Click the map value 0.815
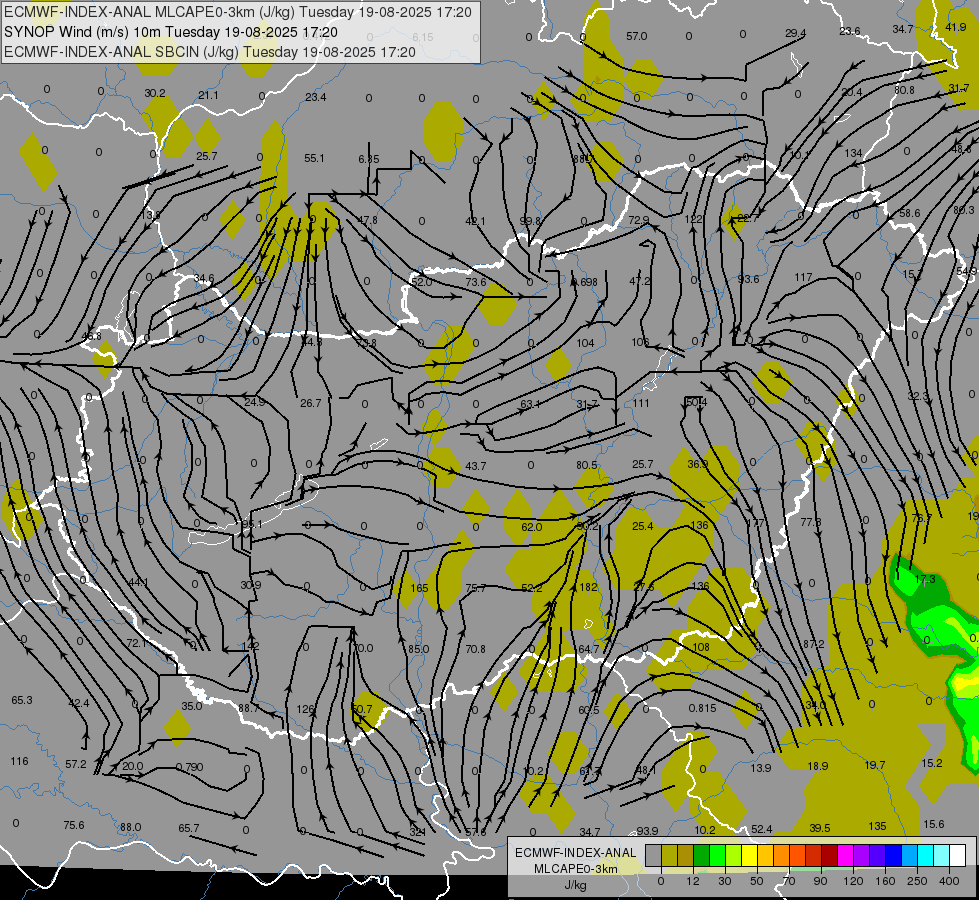 tap(702, 708)
